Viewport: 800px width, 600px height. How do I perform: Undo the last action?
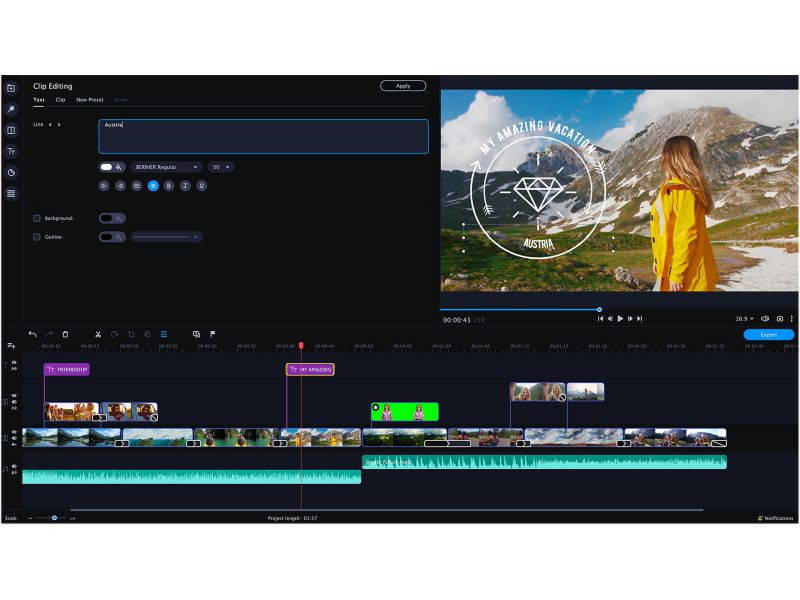[32, 333]
